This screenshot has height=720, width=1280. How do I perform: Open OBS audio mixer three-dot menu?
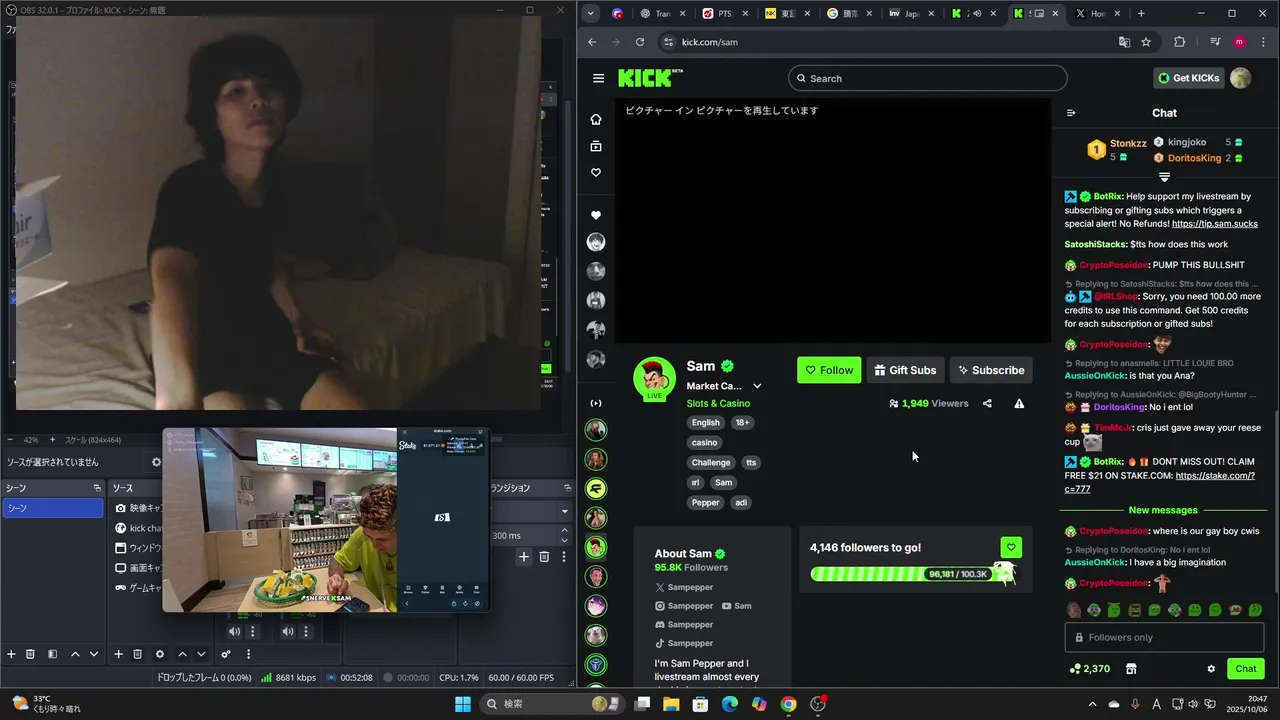(x=248, y=654)
